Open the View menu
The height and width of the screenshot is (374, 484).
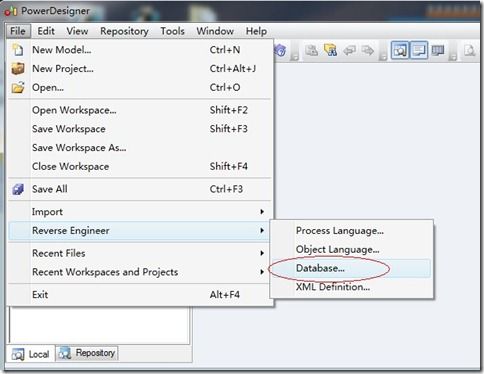[x=77, y=31]
